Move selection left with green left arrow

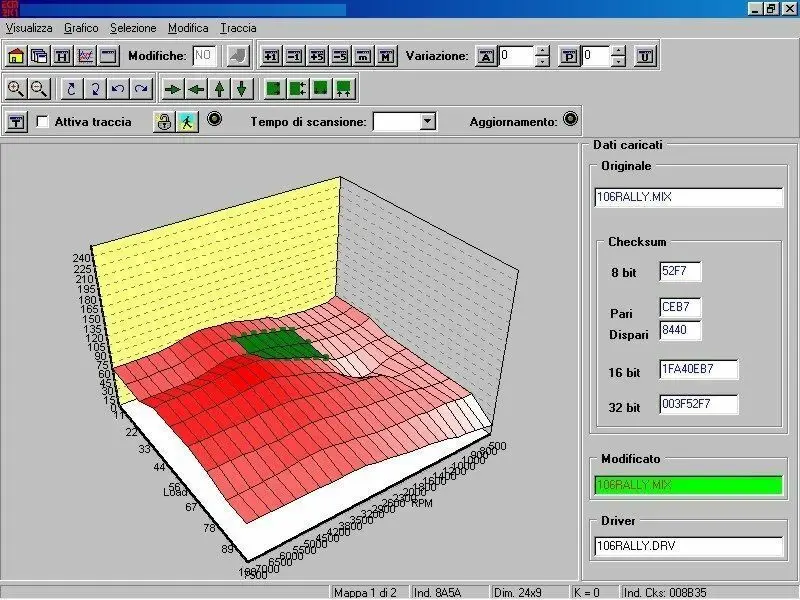coord(195,89)
